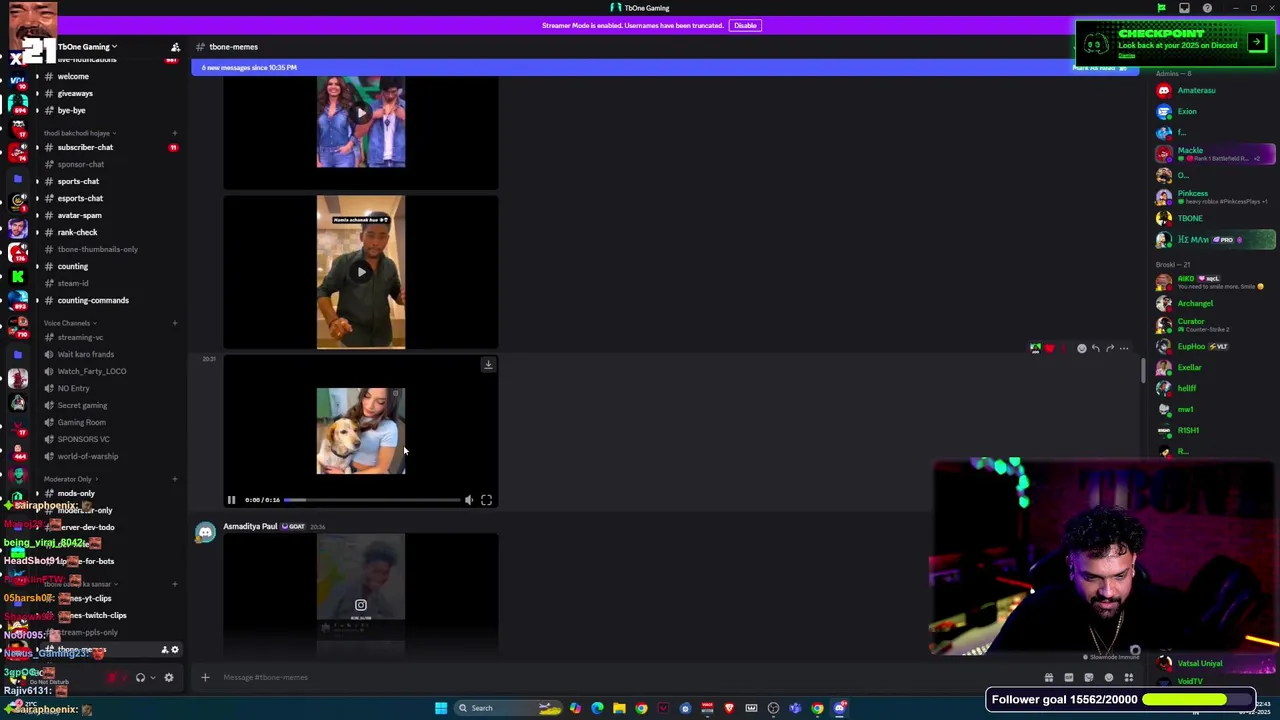Add a channel to Voice Channels category
Screen dimensions: 1280x720
pyautogui.click(x=174, y=323)
